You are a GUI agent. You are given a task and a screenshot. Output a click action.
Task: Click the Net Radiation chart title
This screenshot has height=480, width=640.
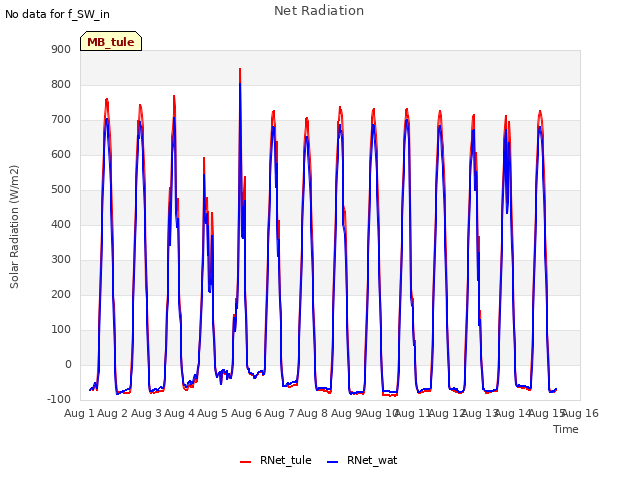pyautogui.click(x=319, y=11)
